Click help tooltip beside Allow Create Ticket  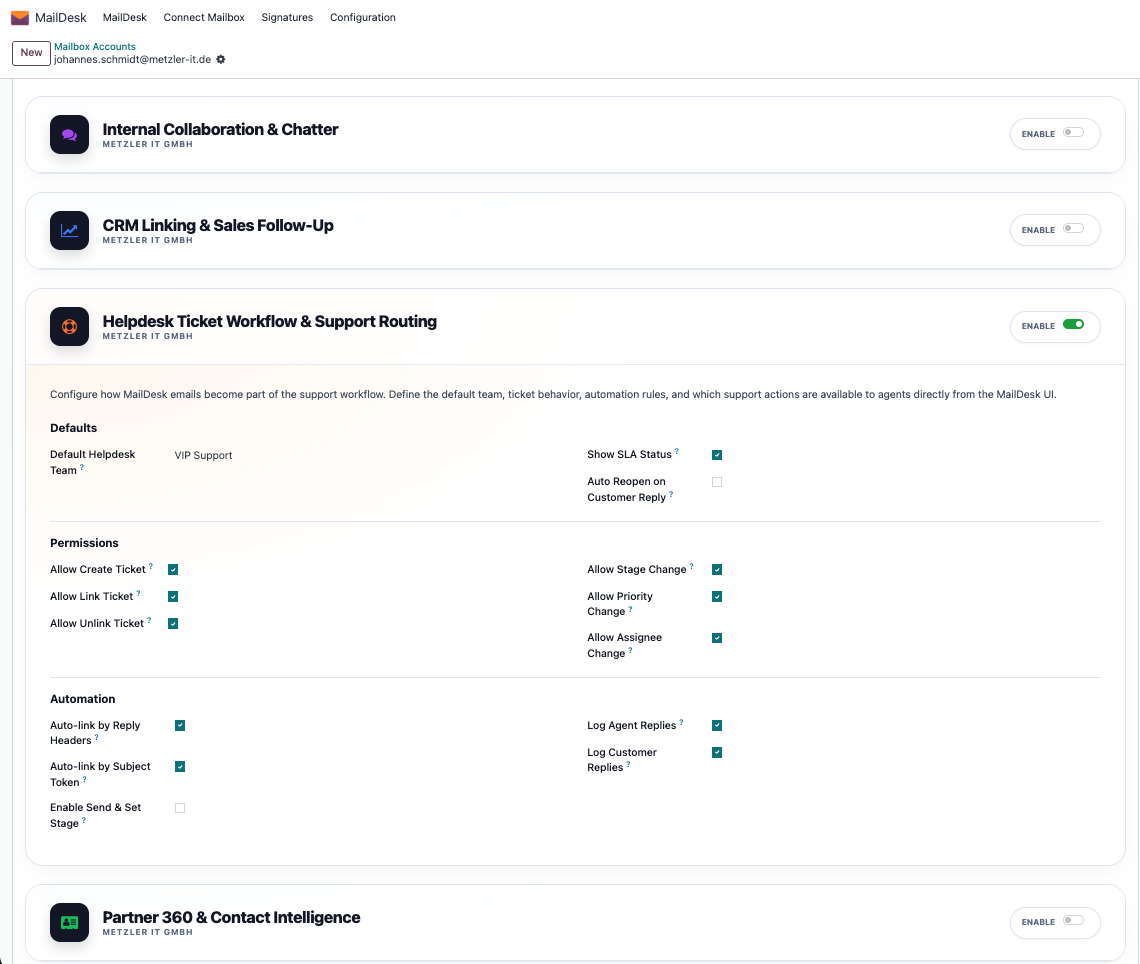click(150, 566)
